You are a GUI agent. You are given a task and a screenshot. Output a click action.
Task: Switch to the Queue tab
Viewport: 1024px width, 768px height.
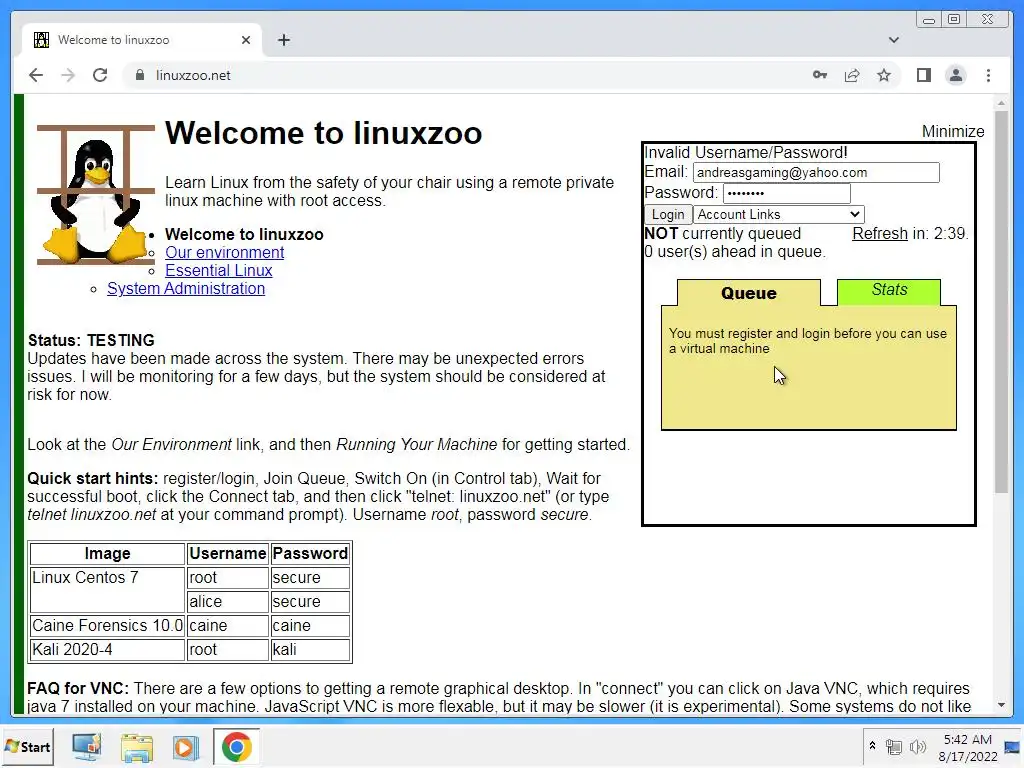pos(748,293)
